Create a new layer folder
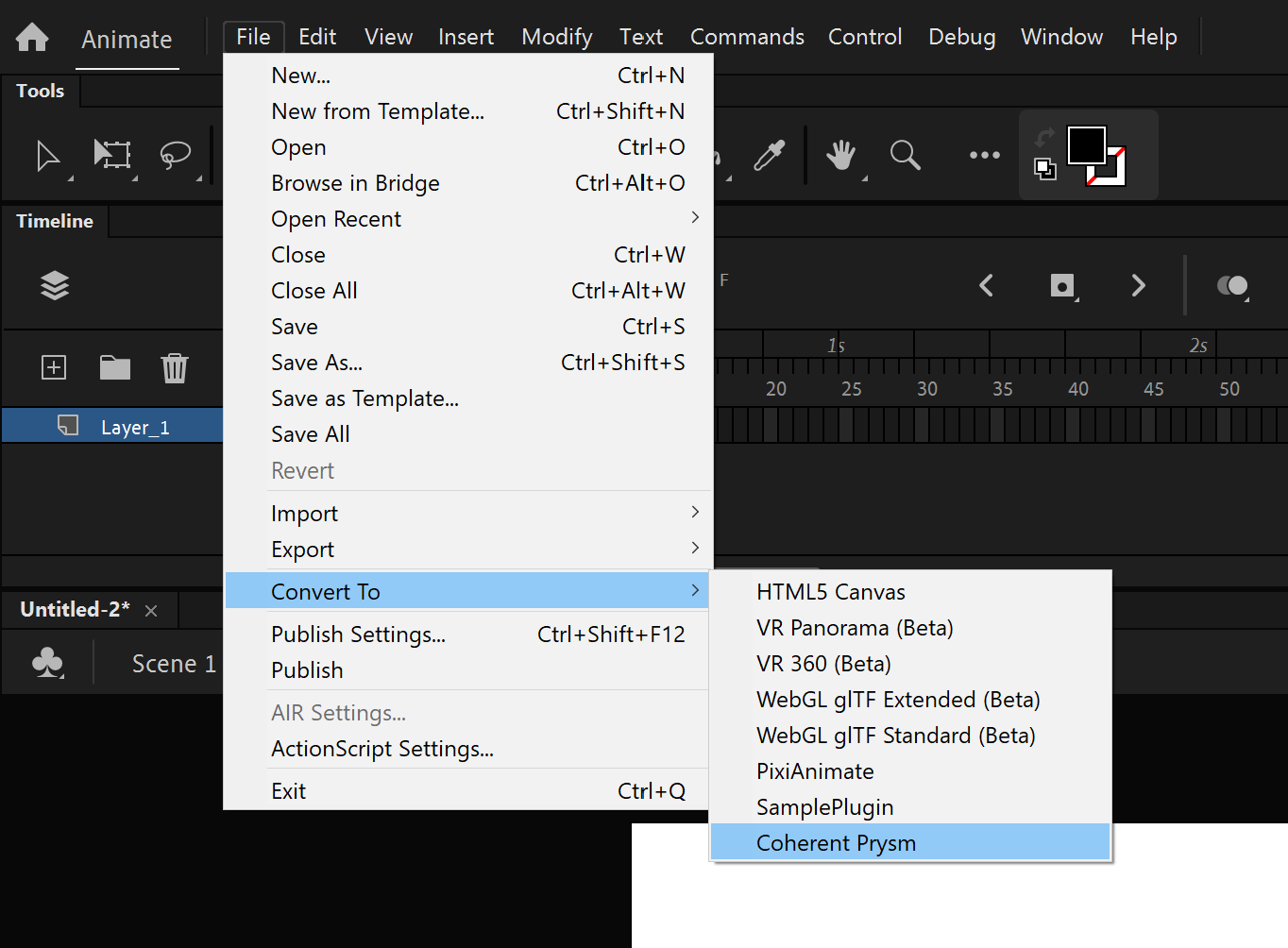Viewport: 1288px width, 948px height. (x=115, y=367)
